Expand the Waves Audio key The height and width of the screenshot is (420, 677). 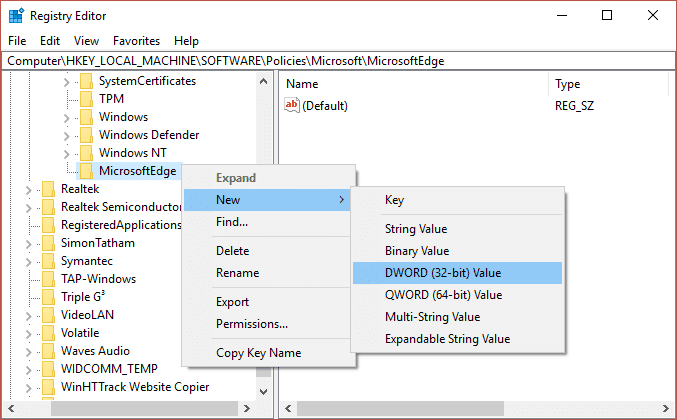[28, 351]
